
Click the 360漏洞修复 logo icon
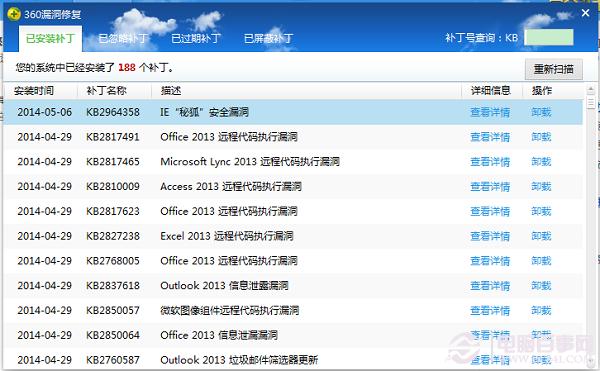(x=13, y=15)
